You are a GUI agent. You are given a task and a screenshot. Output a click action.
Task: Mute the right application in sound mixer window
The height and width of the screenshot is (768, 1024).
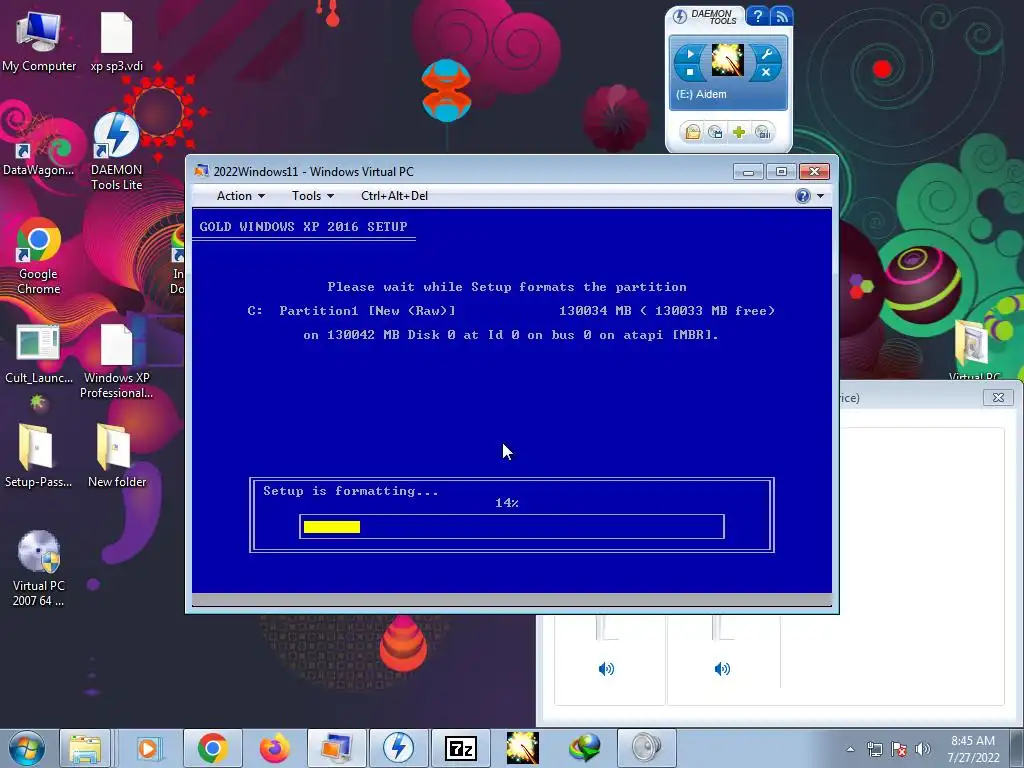(x=722, y=669)
